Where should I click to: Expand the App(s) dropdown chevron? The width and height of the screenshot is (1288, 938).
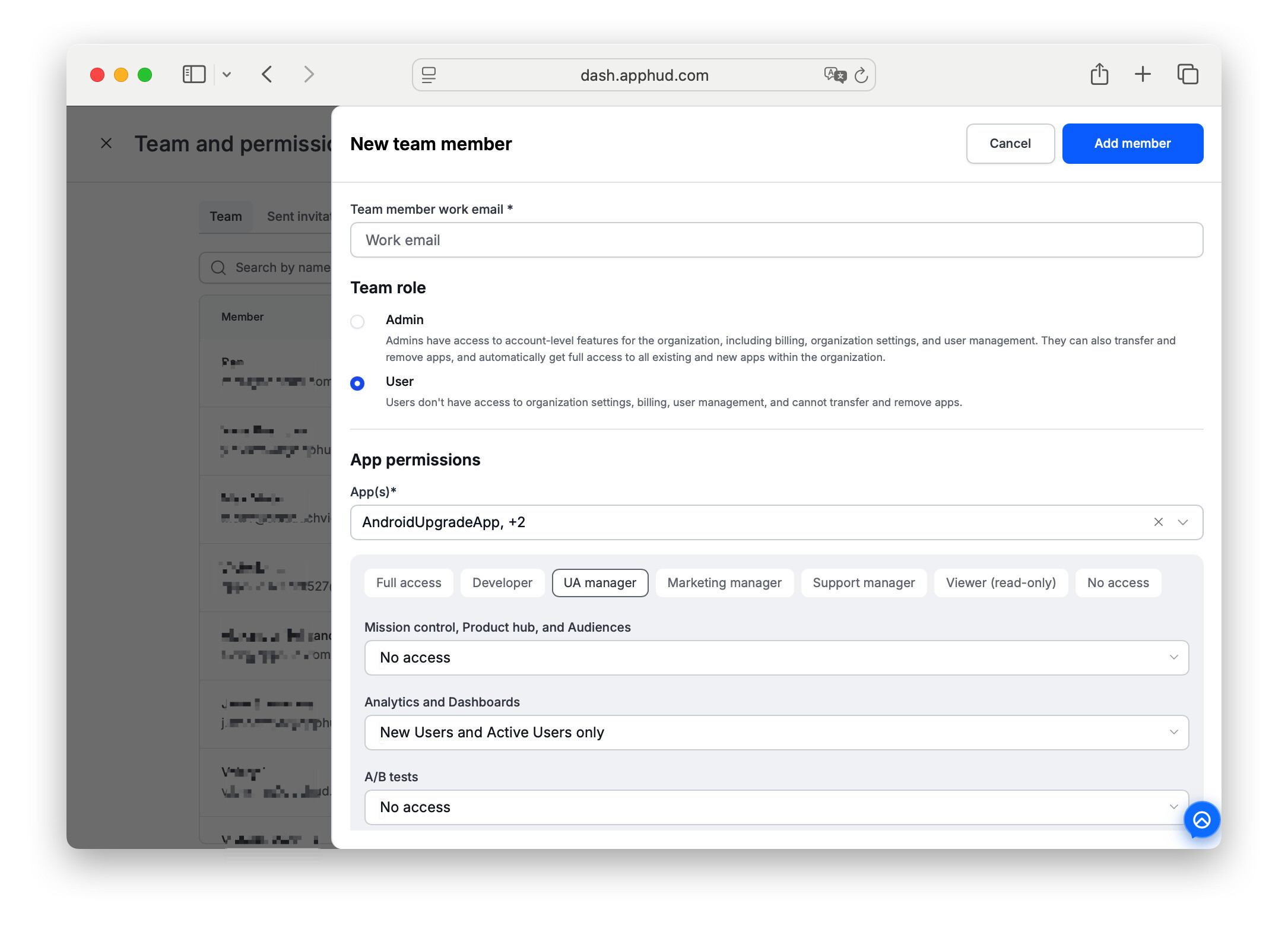point(1183,522)
